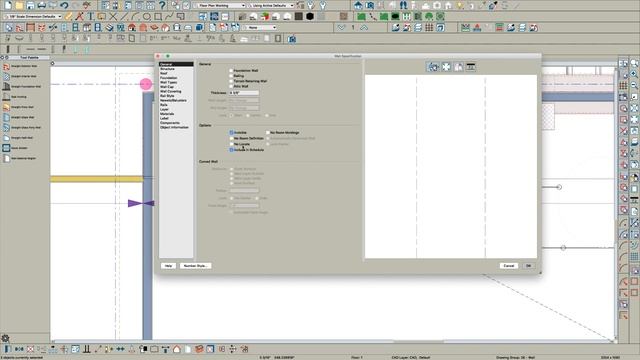The width and height of the screenshot is (640, 360).
Task: Enable the Foundation Wall checkbox
Action: (x=231, y=71)
